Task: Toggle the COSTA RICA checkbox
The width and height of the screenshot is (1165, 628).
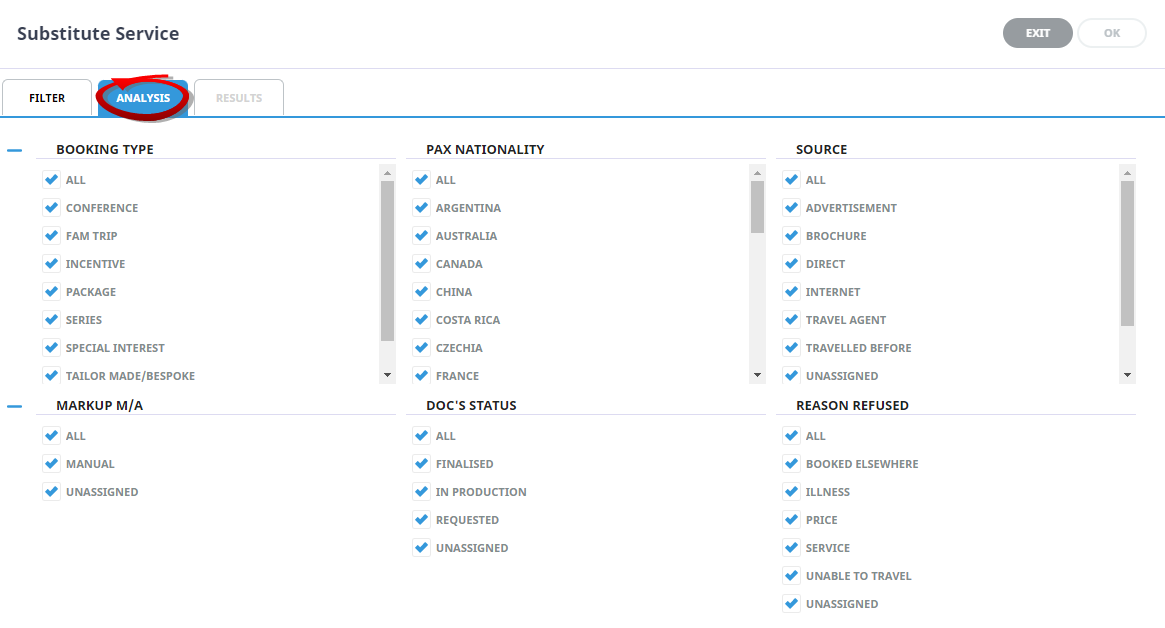Action: tap(421, 320)
